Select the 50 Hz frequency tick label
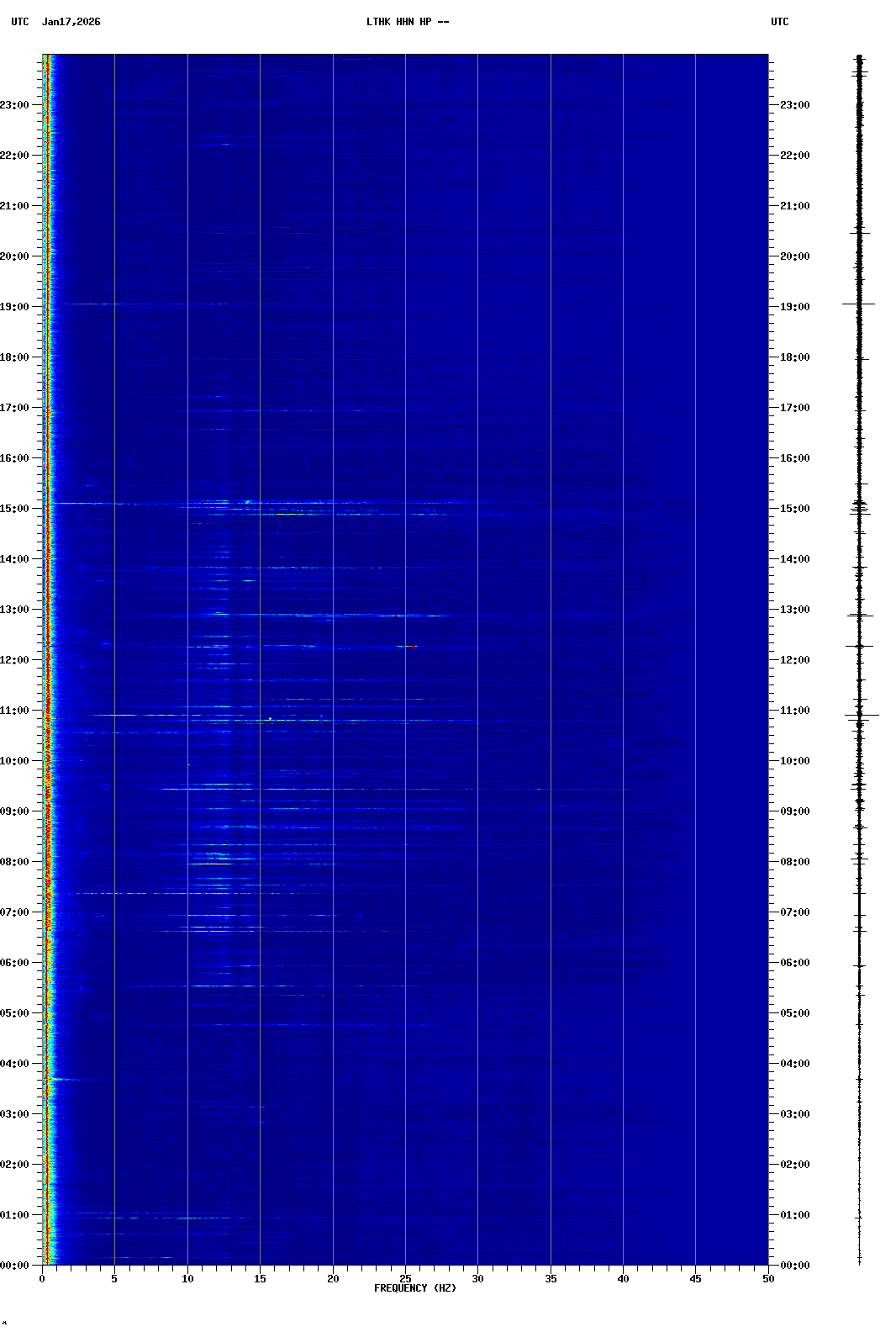Screen dimensions: 896x1332 (x=767, y=1278)
